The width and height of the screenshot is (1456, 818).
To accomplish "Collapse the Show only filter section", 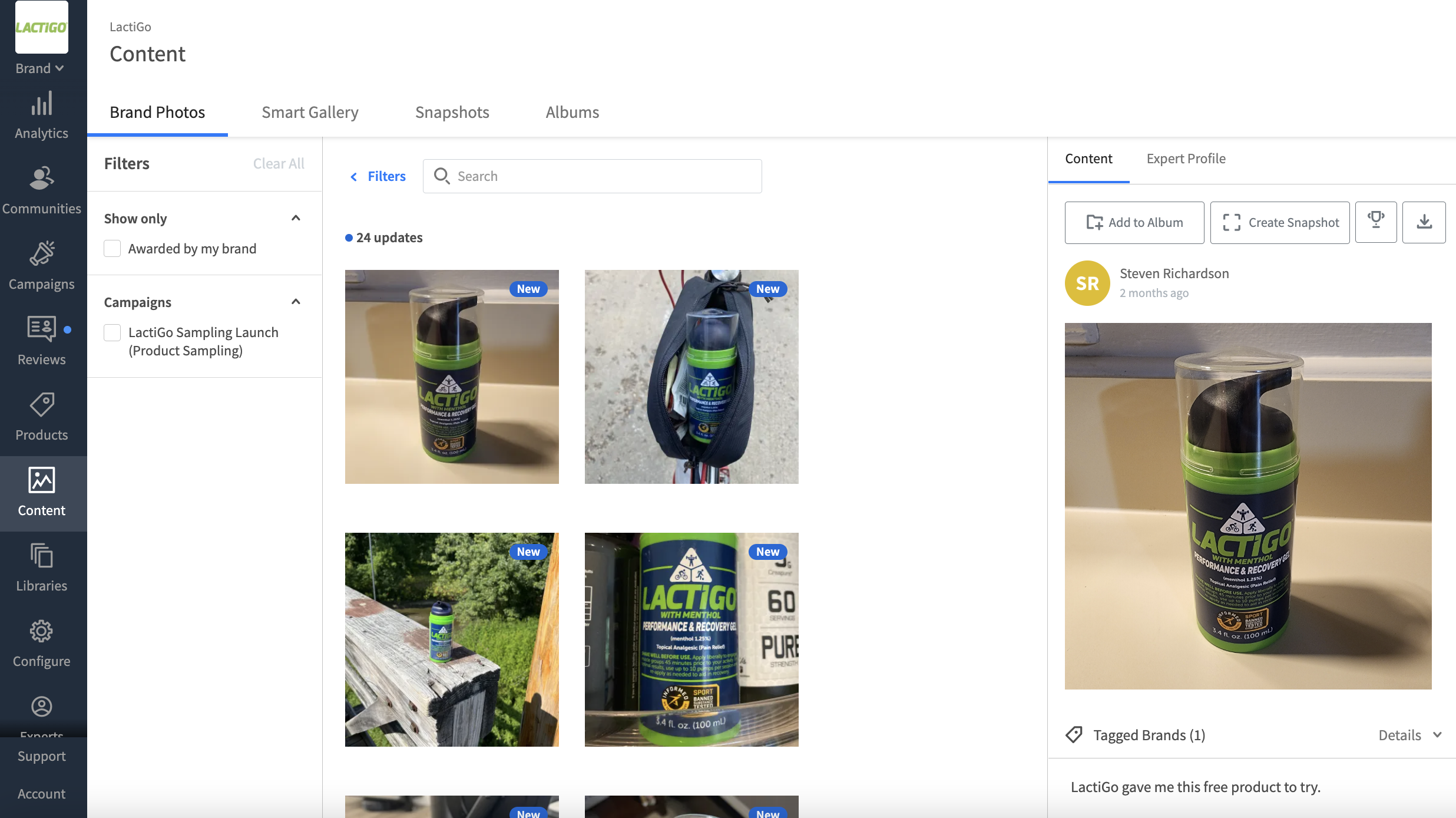I will [x=296, y=218].
